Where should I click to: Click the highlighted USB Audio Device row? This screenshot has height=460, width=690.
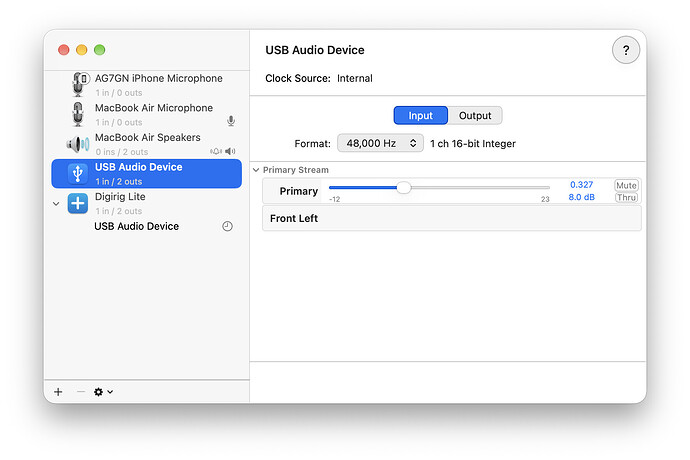pos(146,173)
